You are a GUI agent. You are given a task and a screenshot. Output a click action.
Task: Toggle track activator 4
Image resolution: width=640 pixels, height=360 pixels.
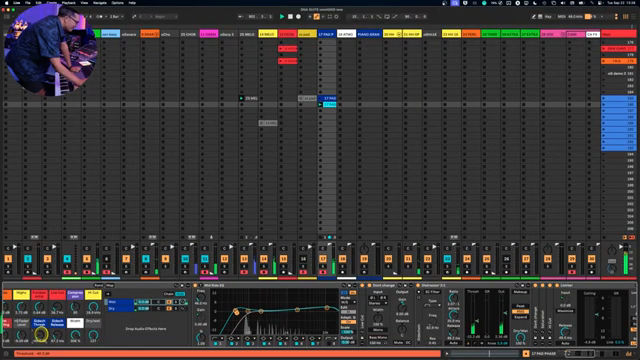point(67,259)
